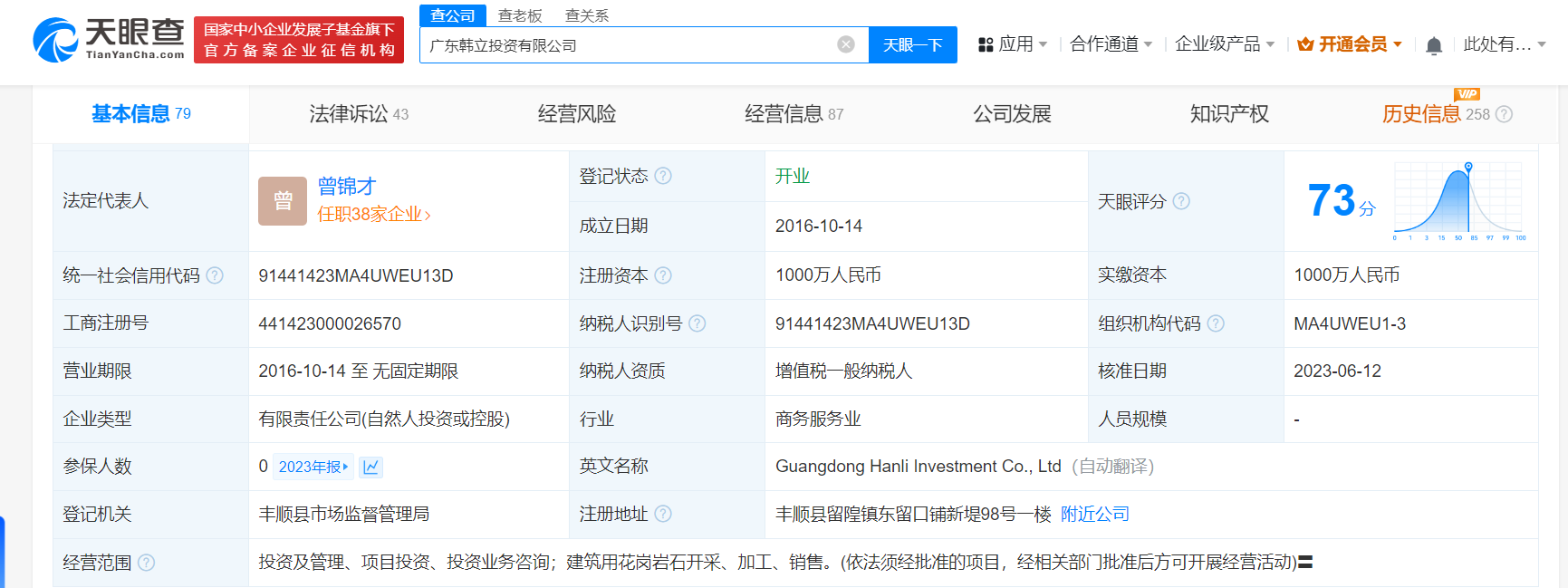Open the 经营信息 tab
Image resolution: width=1568 pixels, height=588 pixels.
[794, 114]
